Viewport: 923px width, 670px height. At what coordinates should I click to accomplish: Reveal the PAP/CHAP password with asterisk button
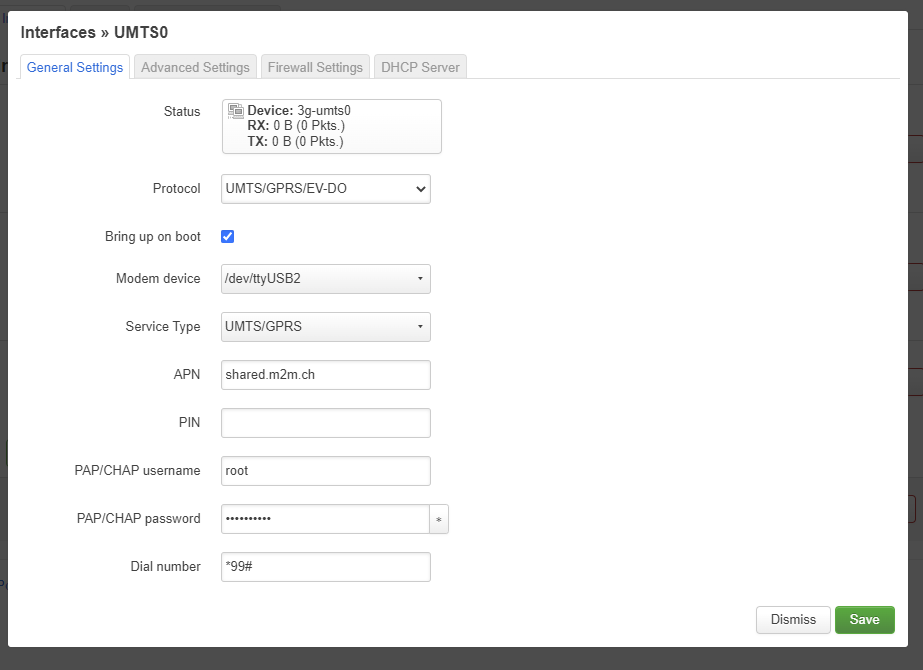point(439,519)
